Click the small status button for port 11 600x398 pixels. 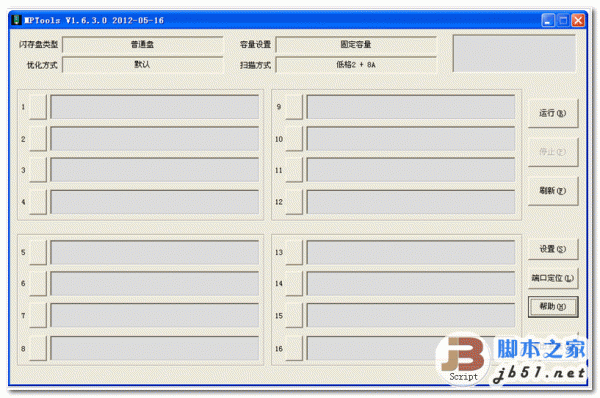coord(294,170)
